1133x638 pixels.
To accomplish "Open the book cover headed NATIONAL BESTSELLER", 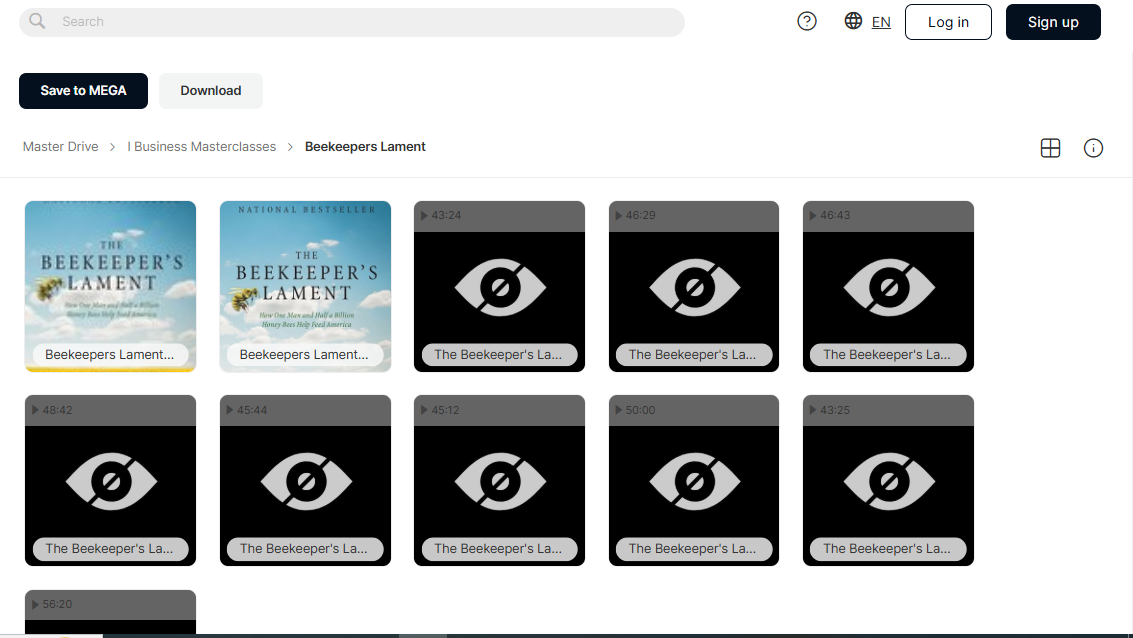I will pyautogui.click(x=306, y=287).
